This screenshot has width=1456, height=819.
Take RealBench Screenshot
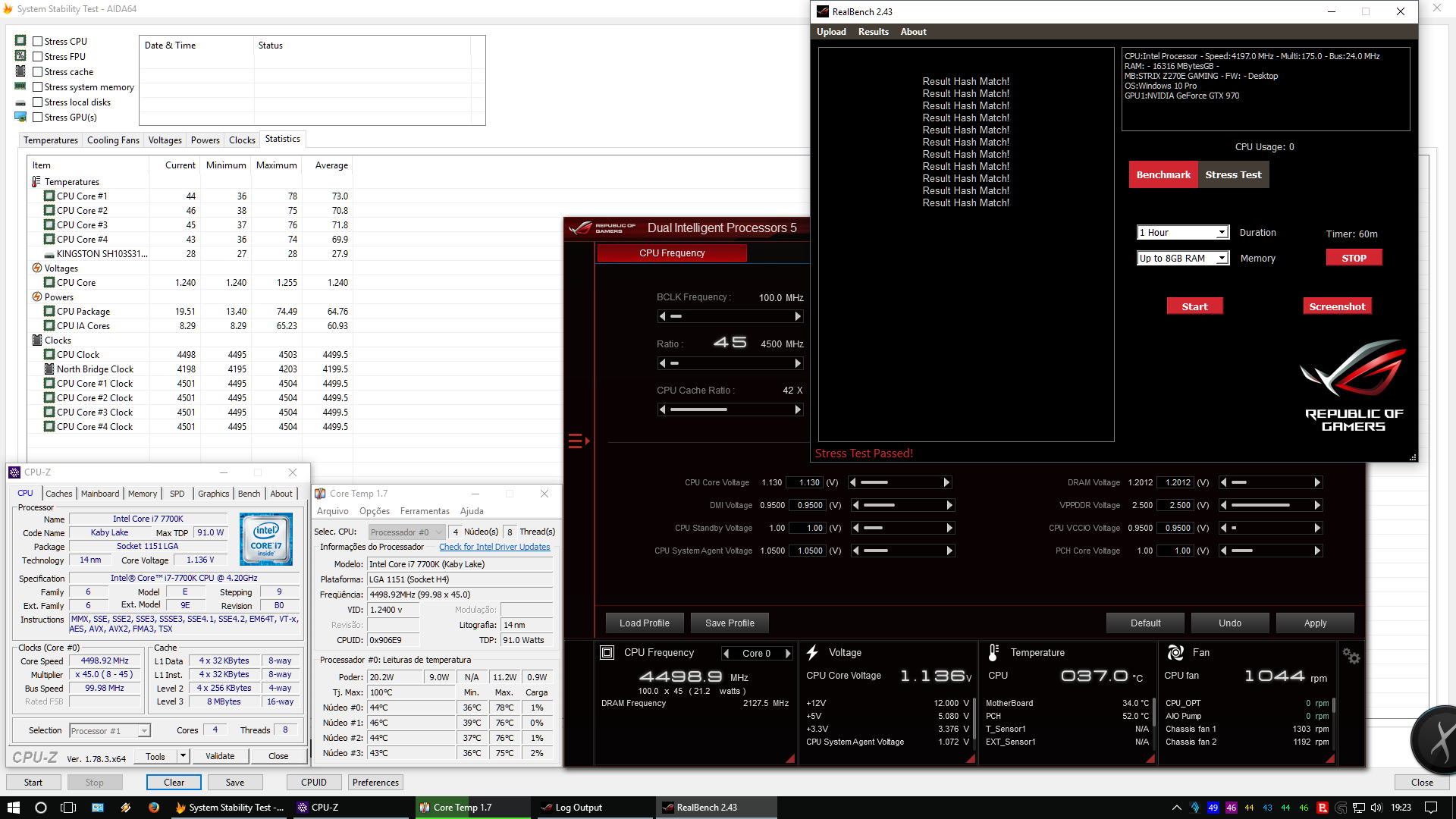1337,307
